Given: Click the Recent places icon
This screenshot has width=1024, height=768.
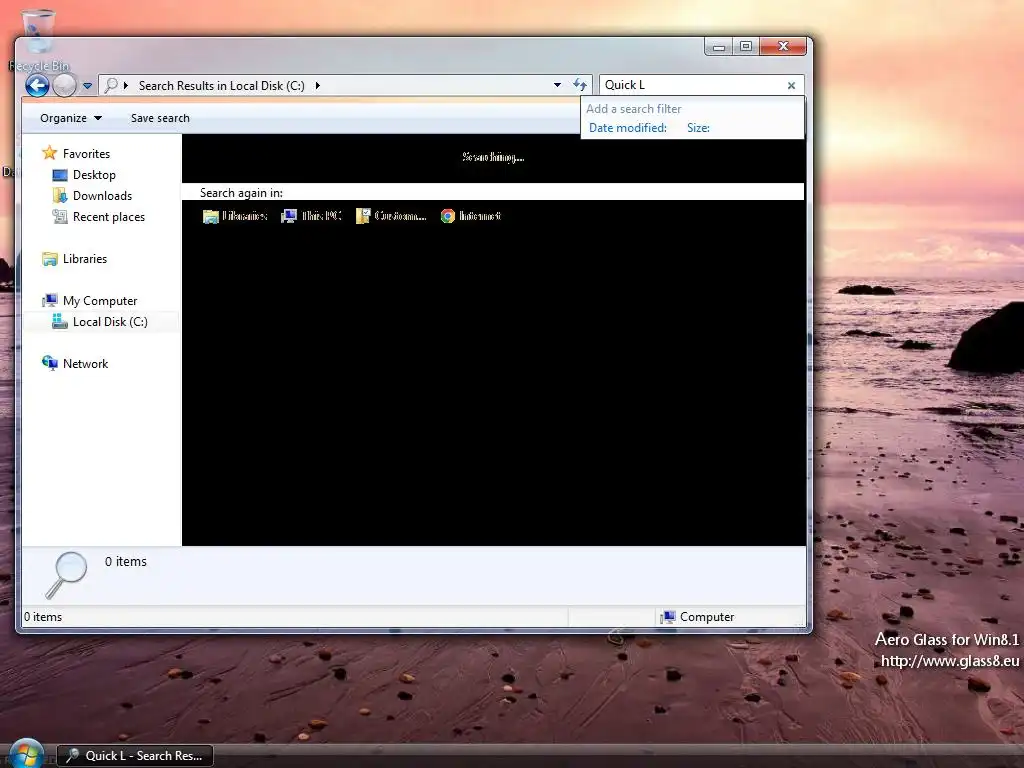Looking at the screenshot, I should [60, 216].
